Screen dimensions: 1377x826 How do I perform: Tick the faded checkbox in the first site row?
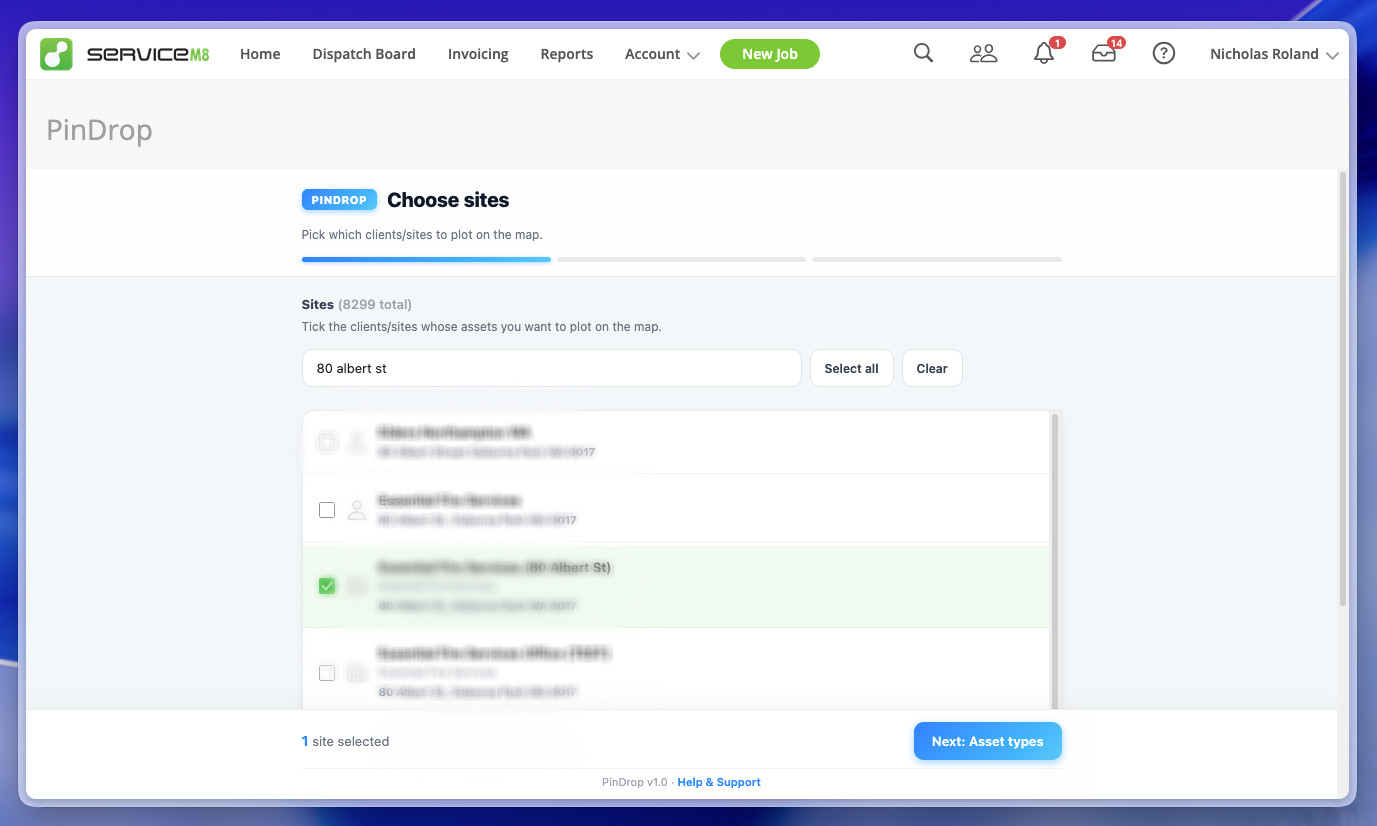(327, 441)
